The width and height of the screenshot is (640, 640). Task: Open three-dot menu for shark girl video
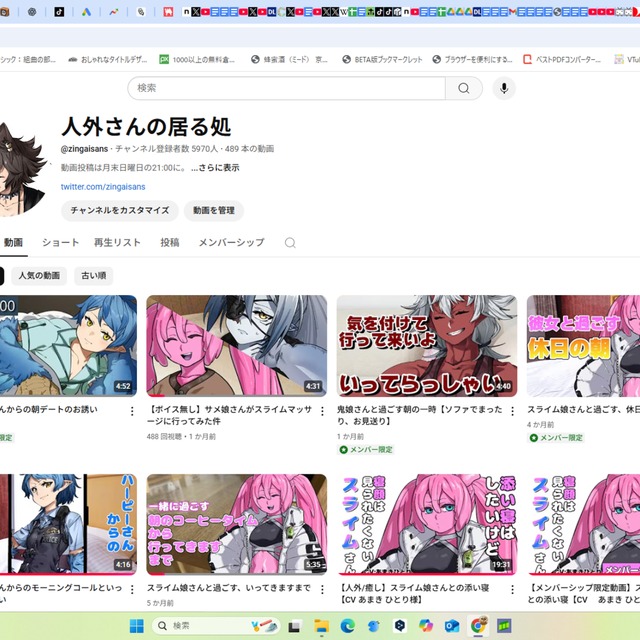pos(323,410)
